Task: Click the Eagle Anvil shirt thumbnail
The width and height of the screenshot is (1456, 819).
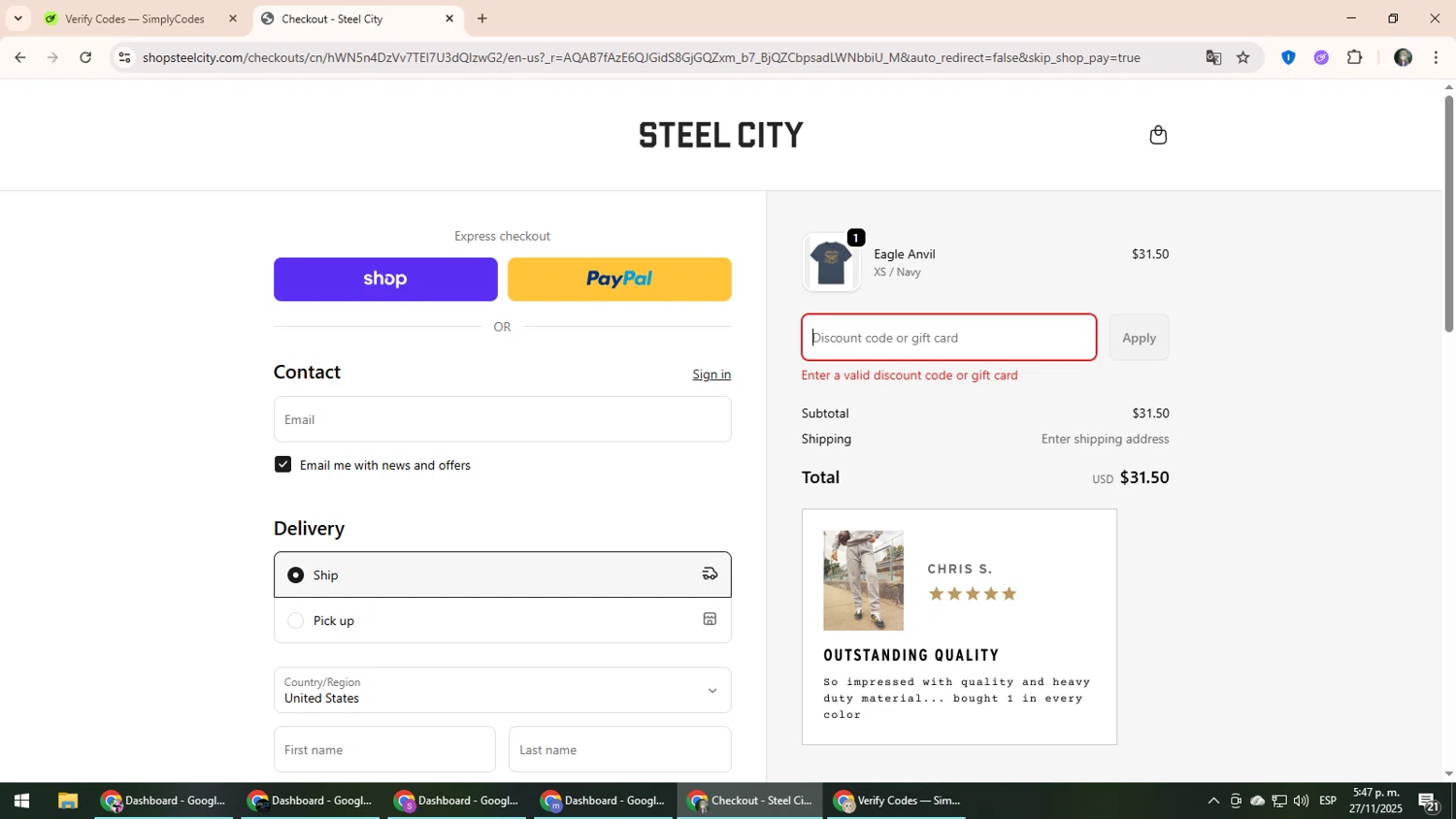Action: pyautogui.click(x=831, y=263)
